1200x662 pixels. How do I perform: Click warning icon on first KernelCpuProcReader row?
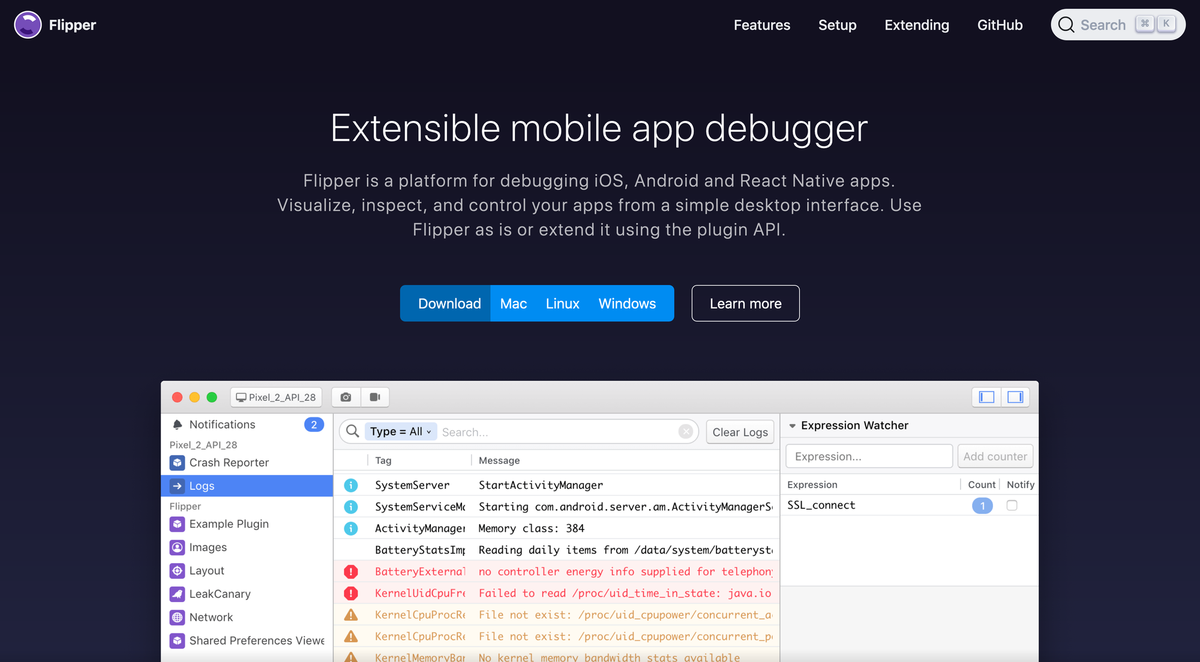[351, 615]
